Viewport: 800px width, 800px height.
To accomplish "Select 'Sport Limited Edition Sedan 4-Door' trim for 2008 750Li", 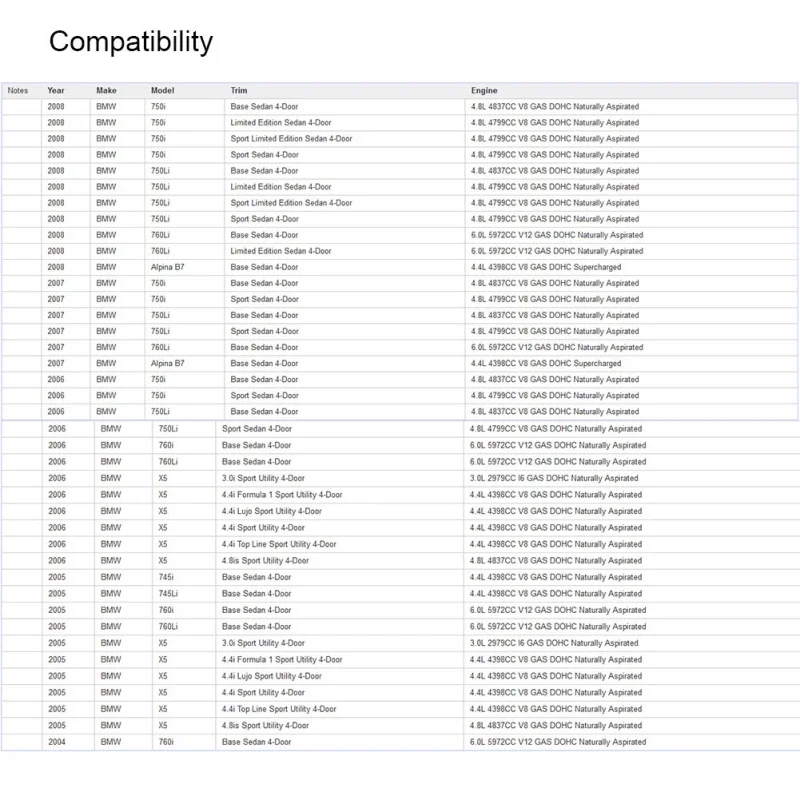I will [291, 203].
